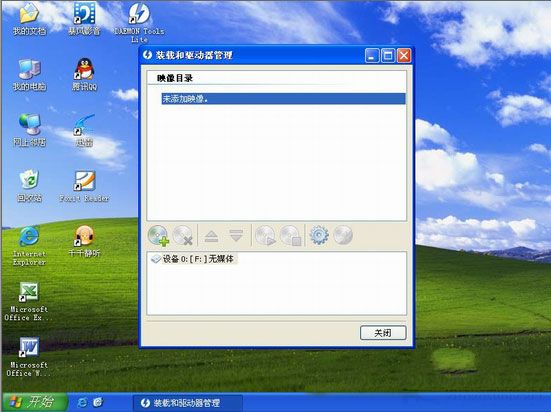The height and width of the screenshot is (412, 551).
Task: Select the 腾讯QQ desktop icon
Action: pyautogui.click(x=84, y=75)
